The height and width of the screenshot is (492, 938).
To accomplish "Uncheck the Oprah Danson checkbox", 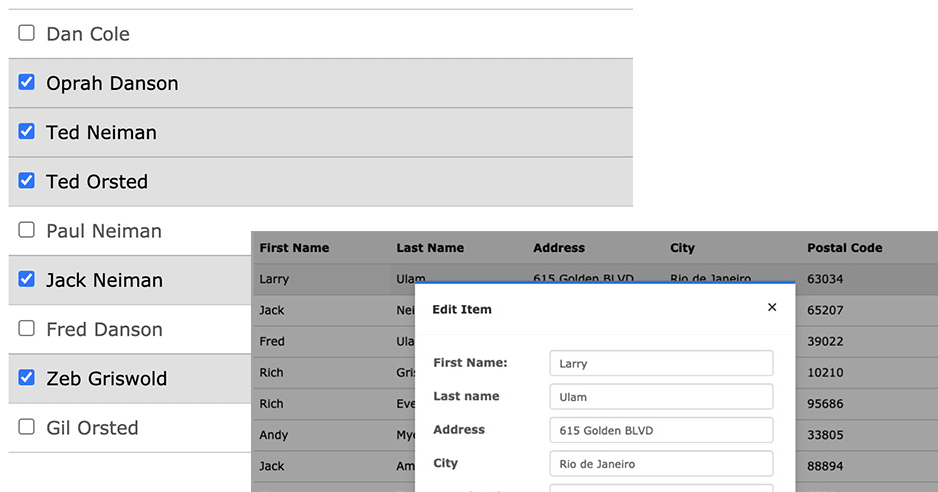I will click(x=26, y=82).
